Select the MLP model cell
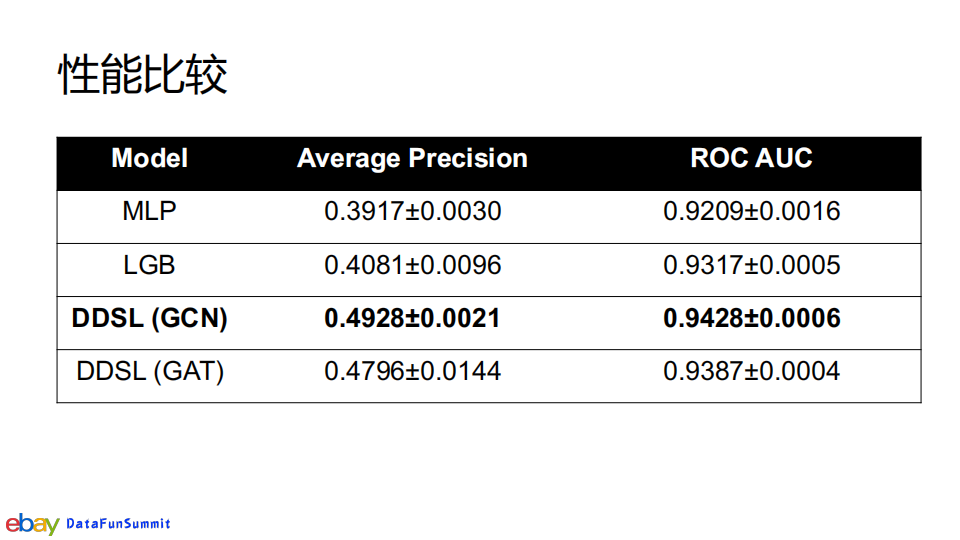 pyautogui.click(x=150, y=212)
